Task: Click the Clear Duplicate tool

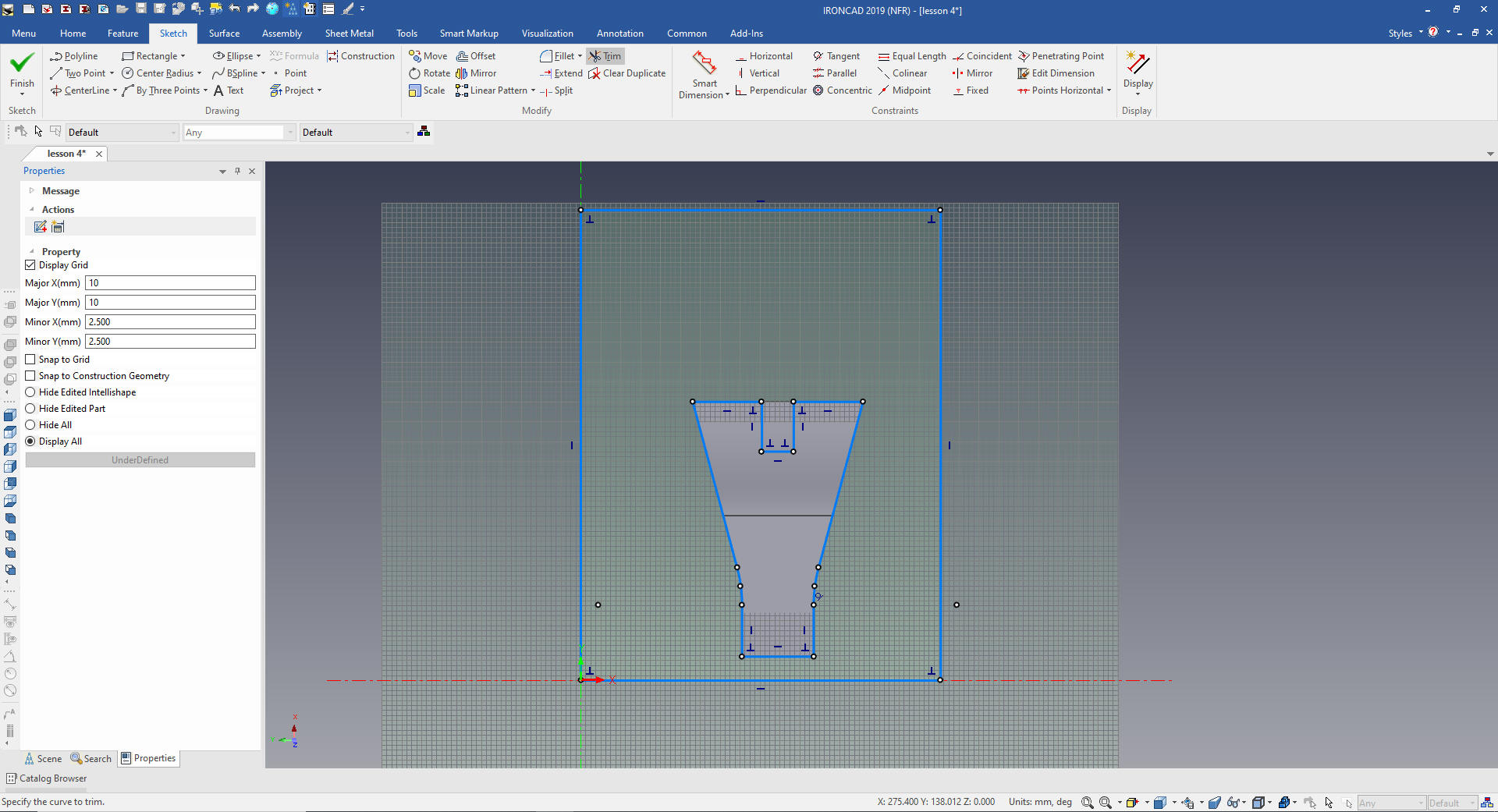Action: 627,73
